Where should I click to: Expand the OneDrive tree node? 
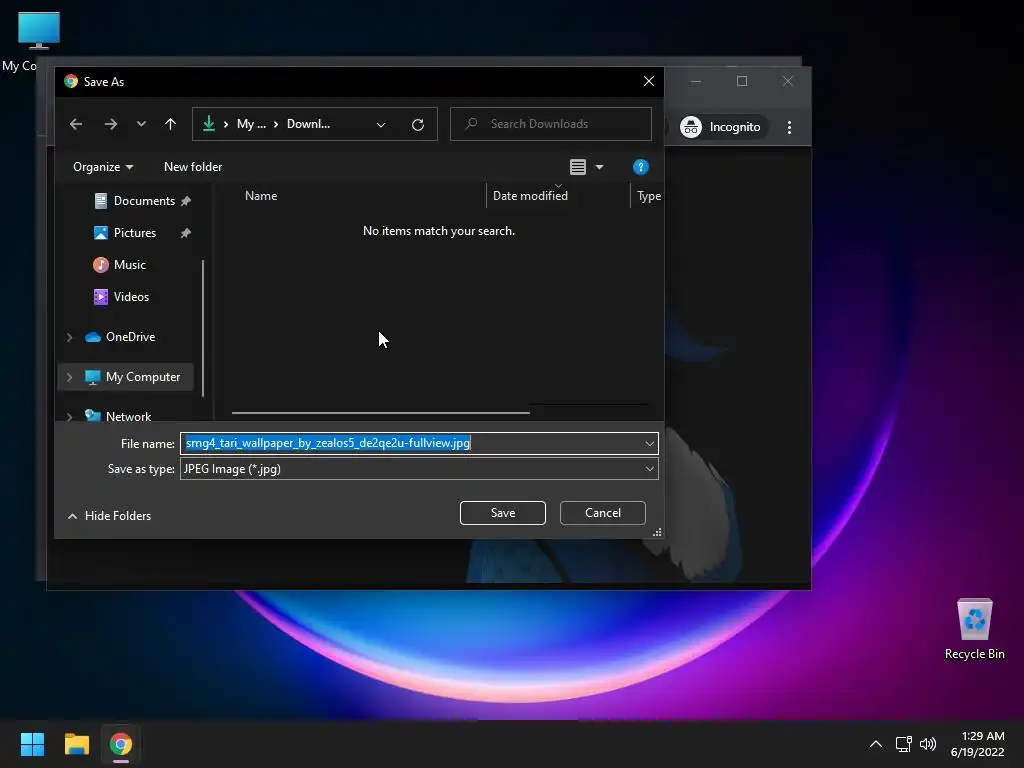click(x=70, y=338)
